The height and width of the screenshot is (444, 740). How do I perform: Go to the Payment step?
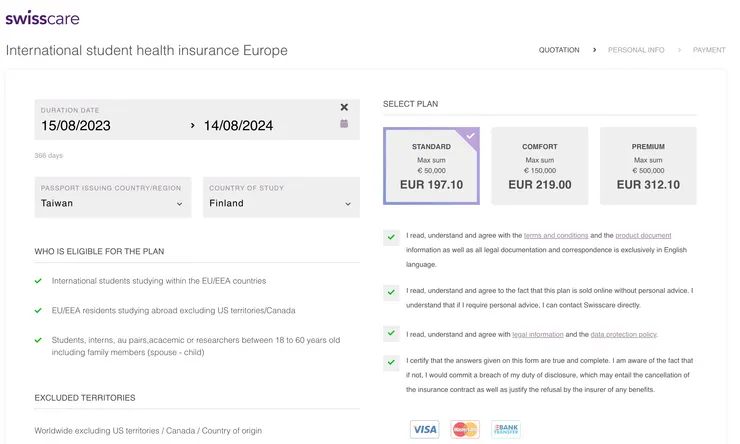pos(709,50)
